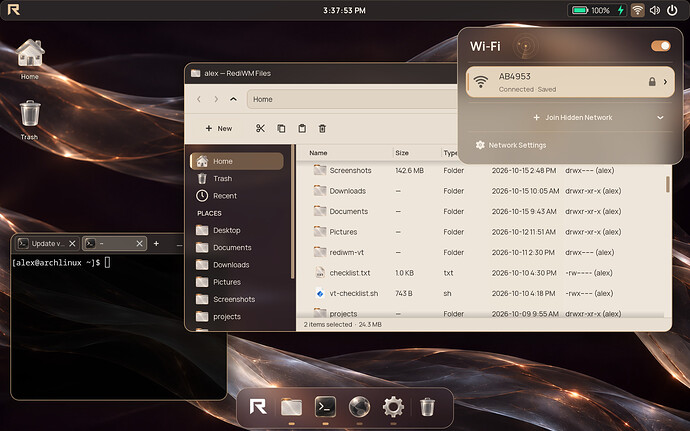Open projects in Places sidebar
The width and height of the screenshot is (690, 431).
tap(237, 316)
